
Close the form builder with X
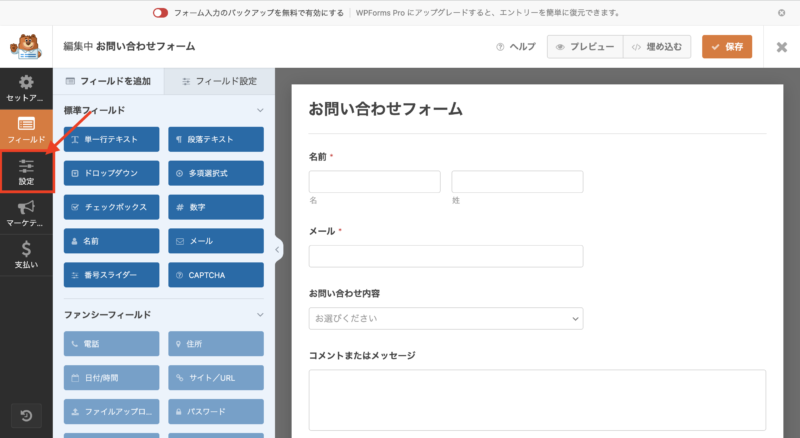(x=782, y=47)
